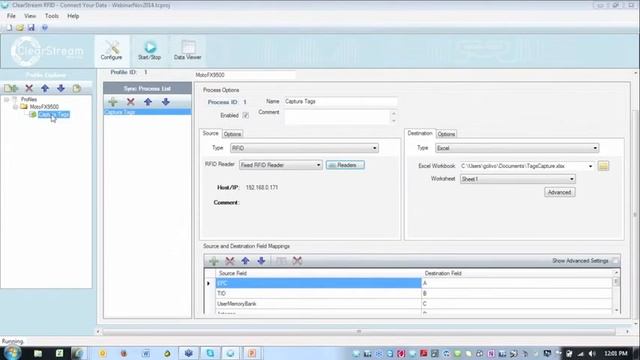Image resolution: width=640 pixels, height=360 pixels.
Task: Click the Destination Field column header
Action: point(516,273)
